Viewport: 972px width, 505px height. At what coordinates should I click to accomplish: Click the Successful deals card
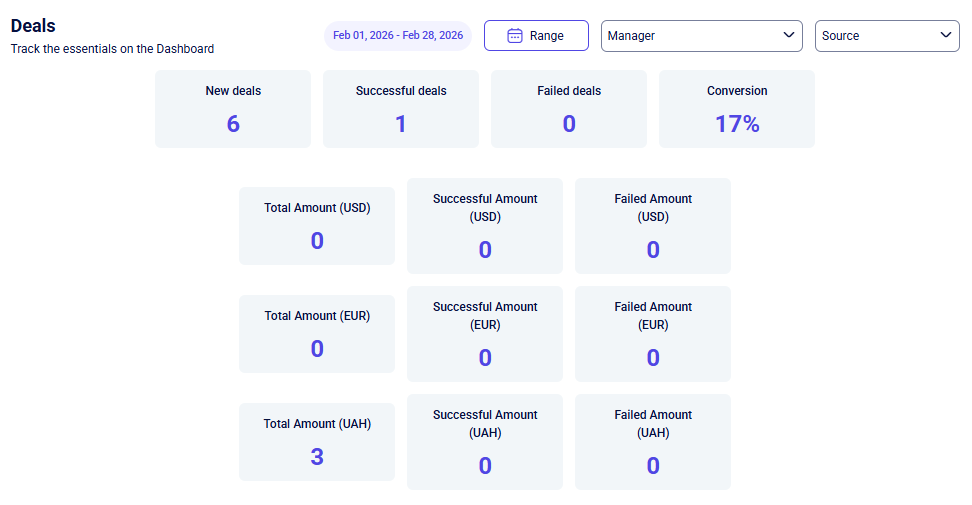[401, 109]
